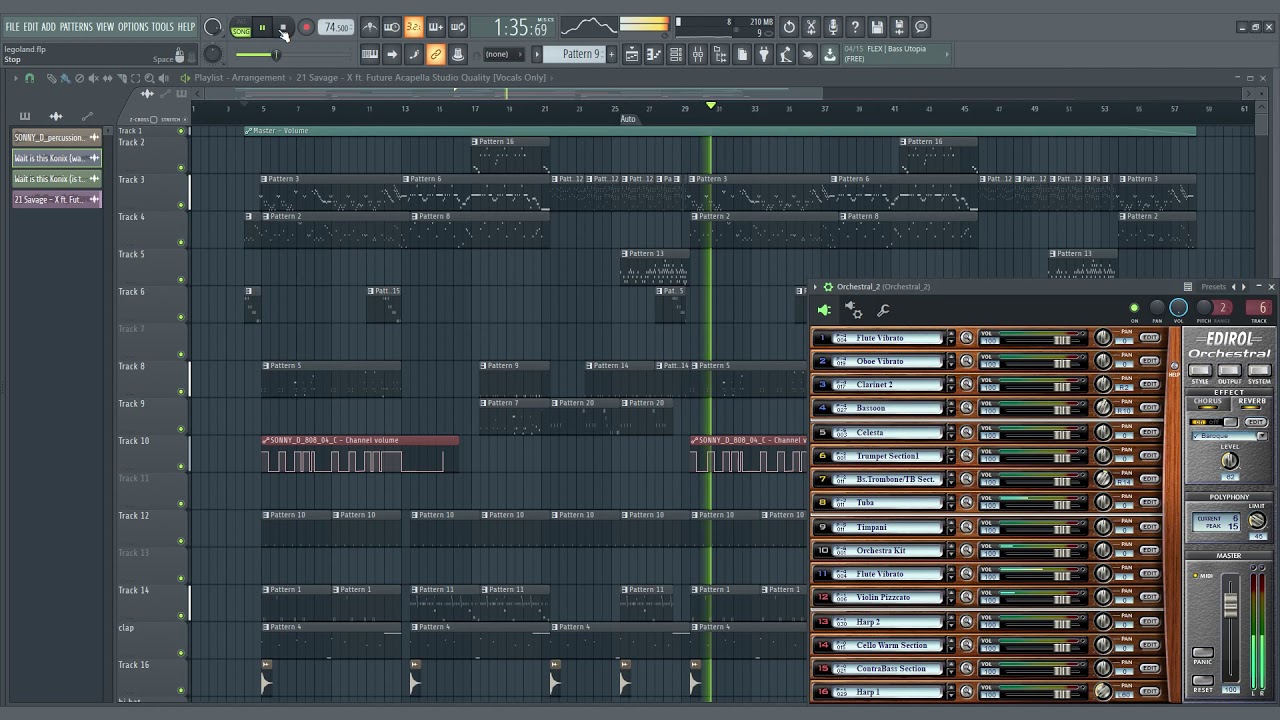Click the OUTPUT button in Edirol Orchestral
This screenshot has width=1280, height=720.
tap(1229, 371)
